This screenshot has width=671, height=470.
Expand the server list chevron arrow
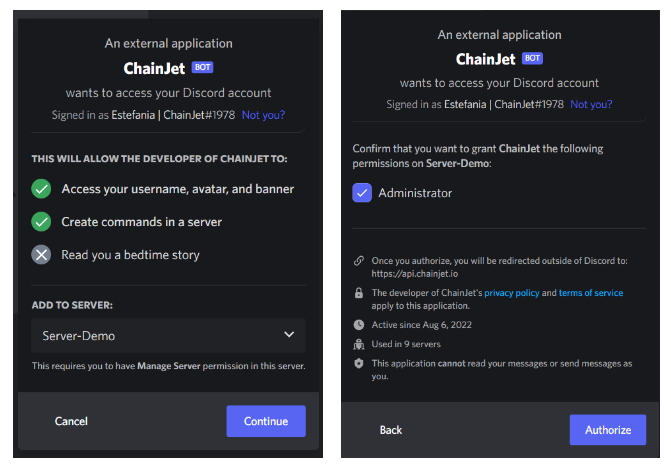coord(290,335)
